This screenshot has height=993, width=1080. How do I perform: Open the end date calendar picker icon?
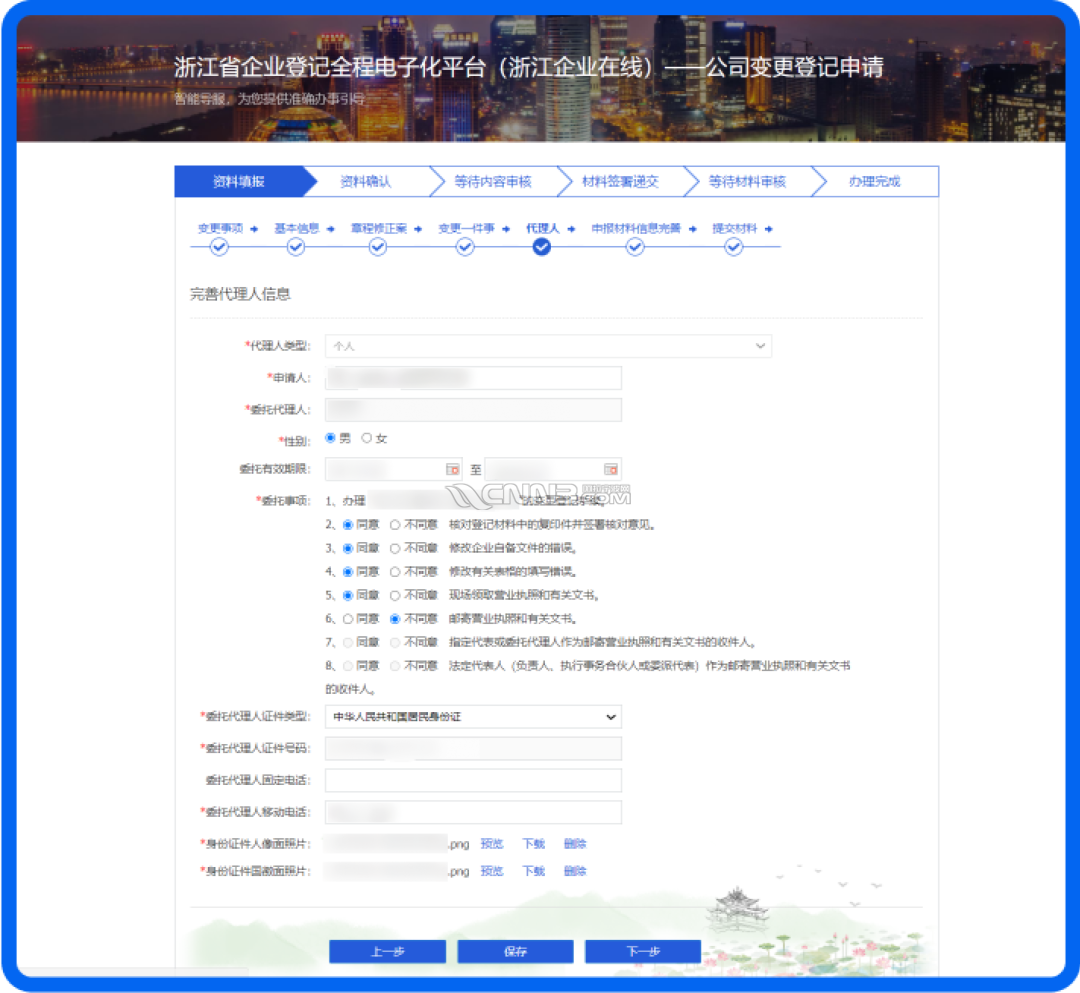point(610,469)
